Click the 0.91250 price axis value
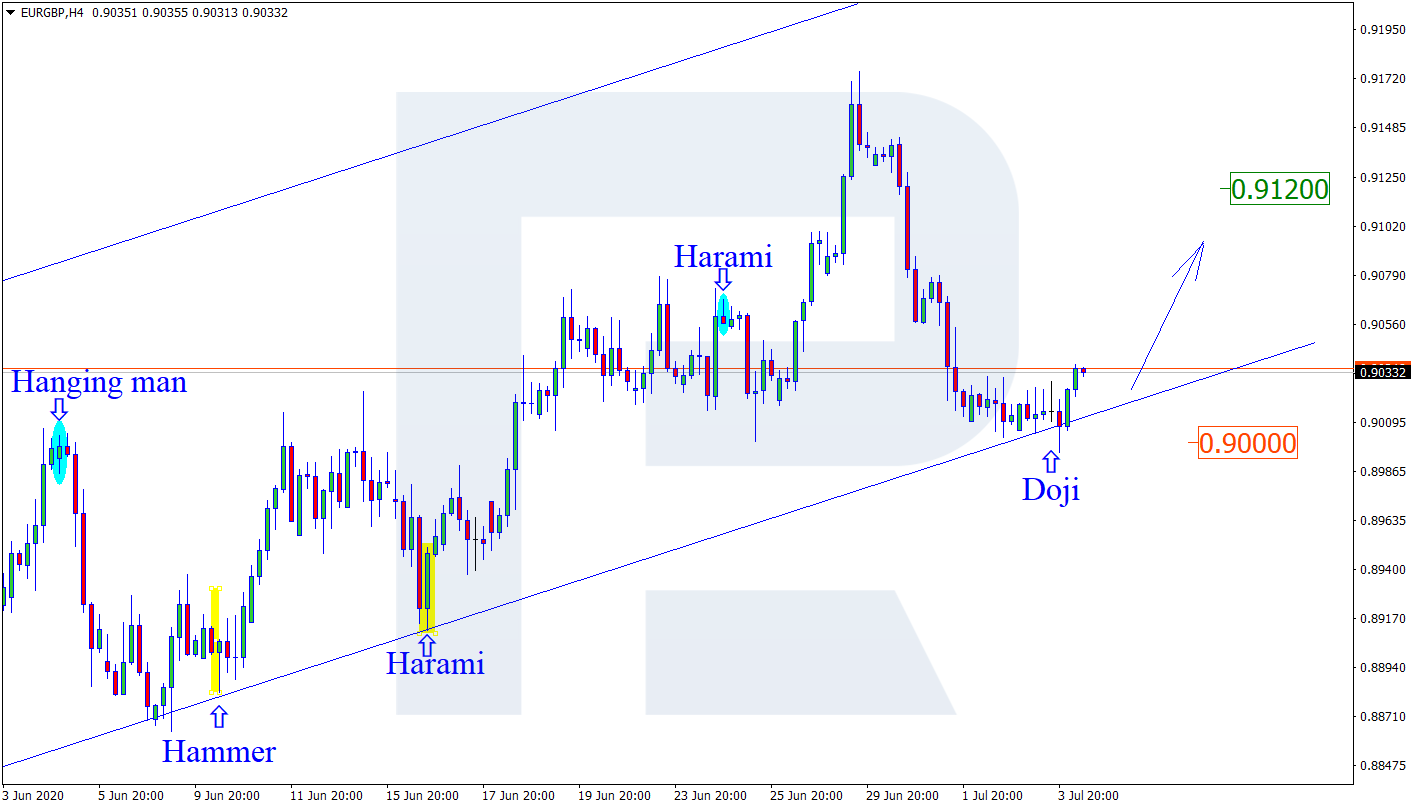 click(1385, 177)
